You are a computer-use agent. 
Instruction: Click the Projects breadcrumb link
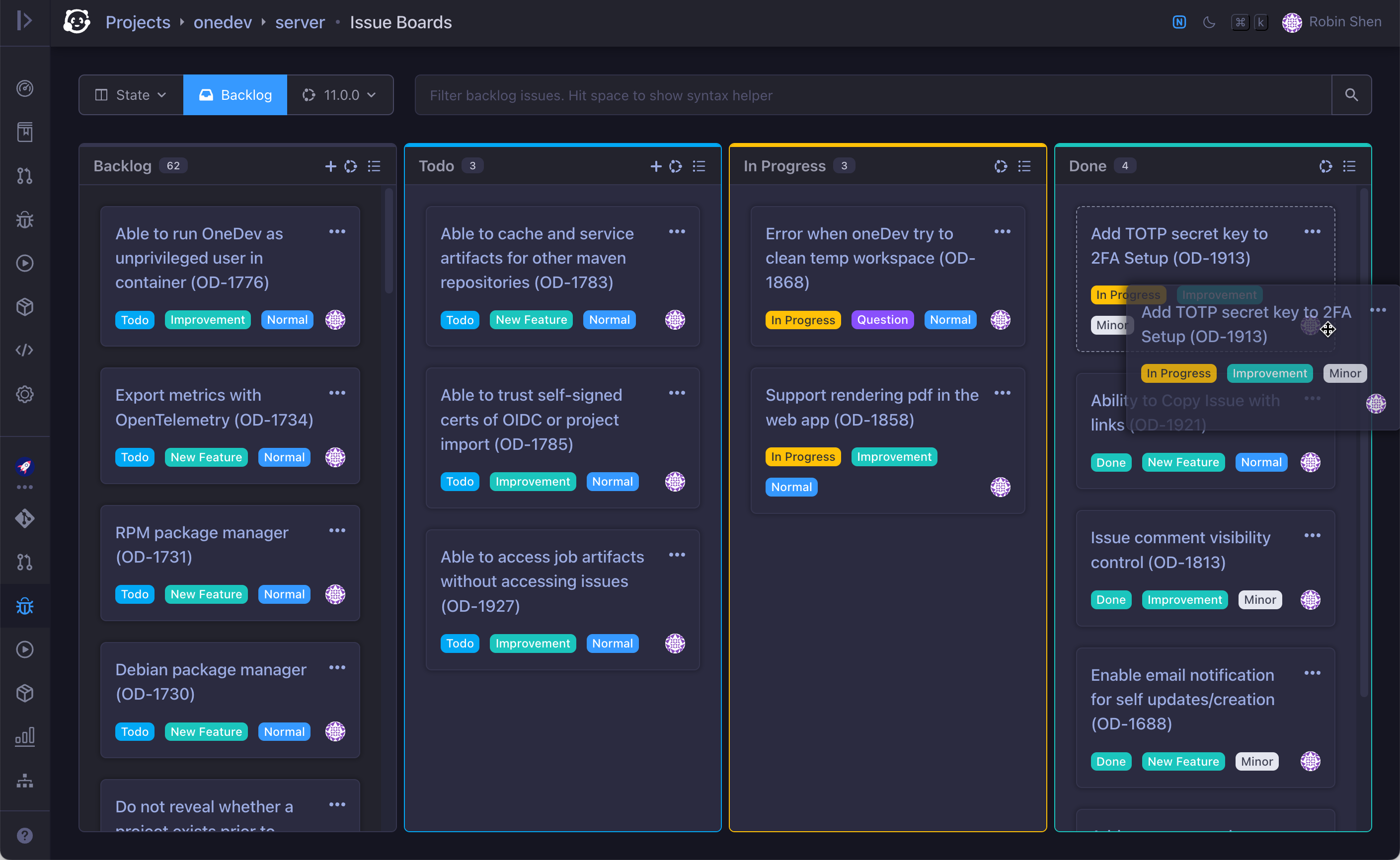pos(138,22)
